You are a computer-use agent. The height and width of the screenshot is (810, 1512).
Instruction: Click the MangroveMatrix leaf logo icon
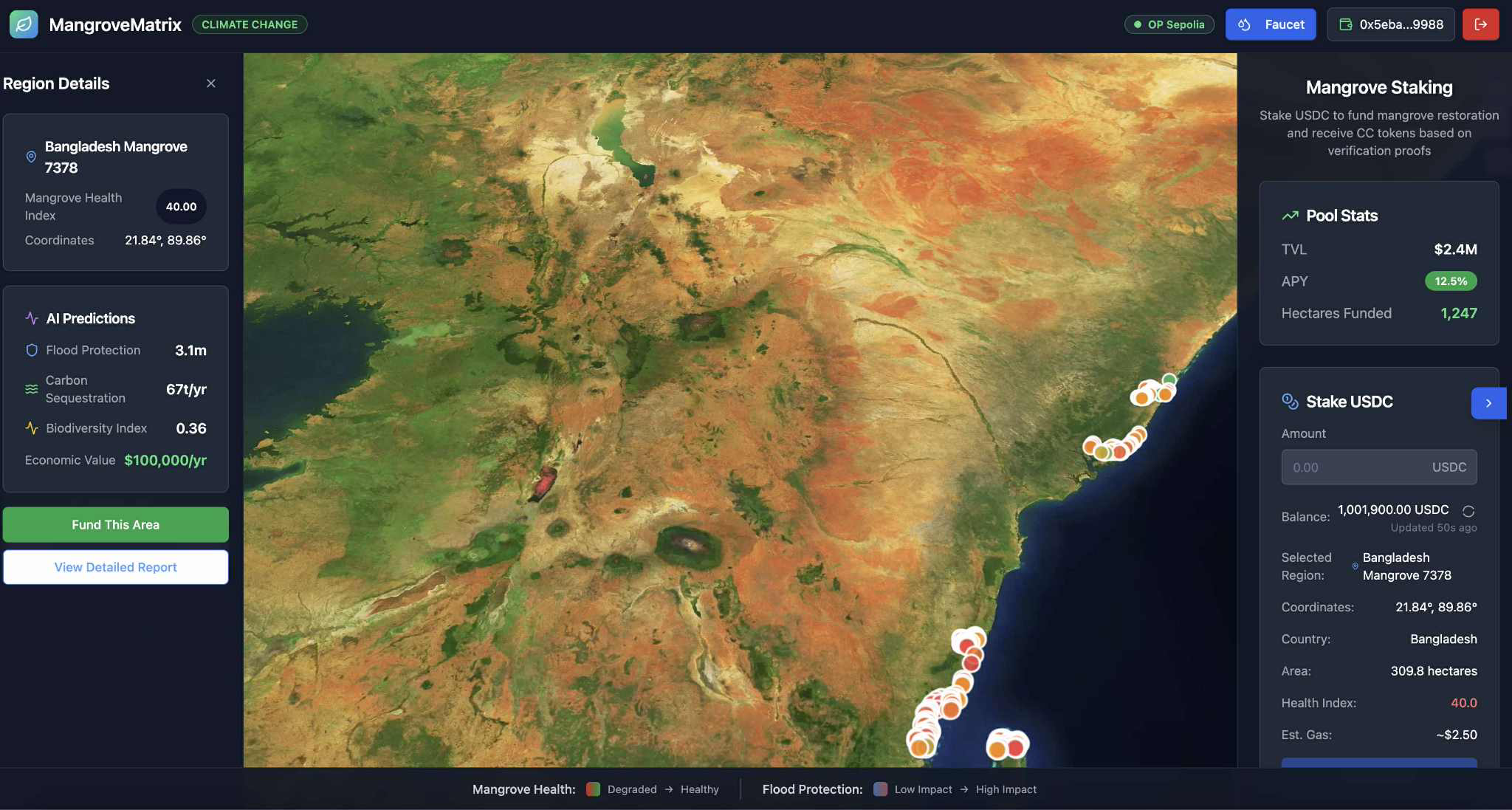tap(24, 24)
